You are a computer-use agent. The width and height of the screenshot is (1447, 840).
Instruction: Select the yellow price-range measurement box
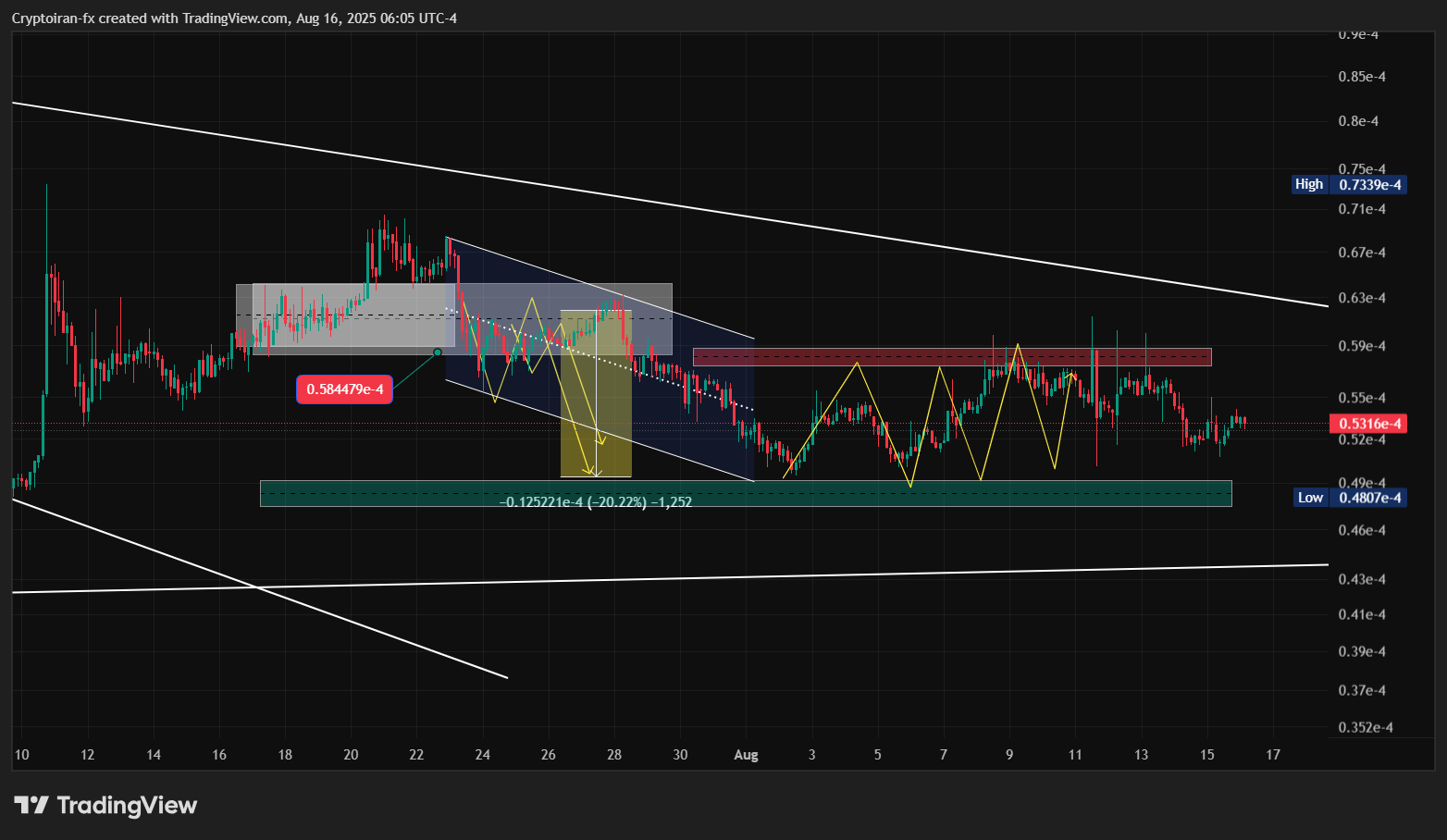tap(596, 393)
